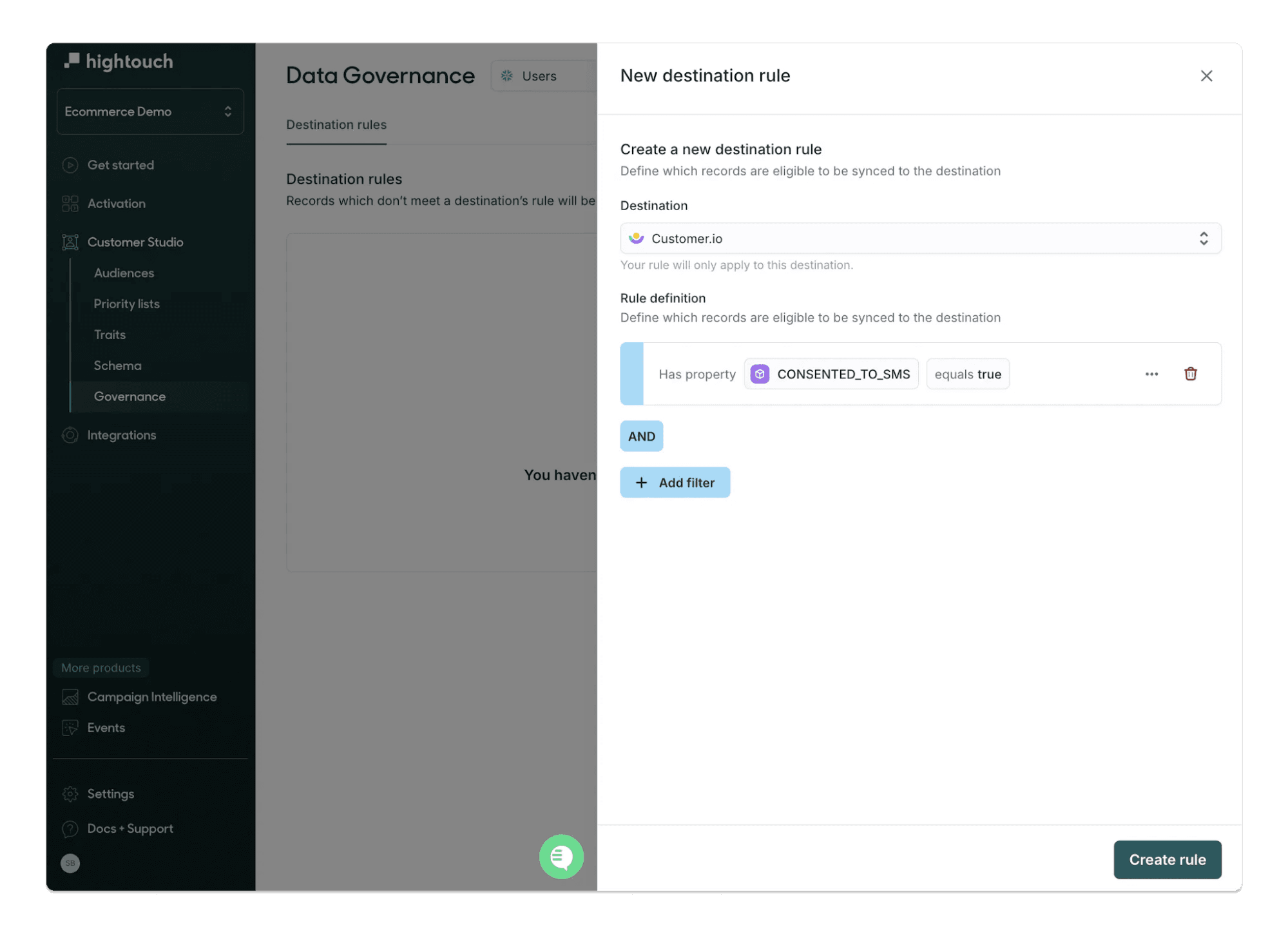Go to Governance in the sidebar
Image resolution: width=1288 pixels, height=934 pixels.
coord(130,397)
